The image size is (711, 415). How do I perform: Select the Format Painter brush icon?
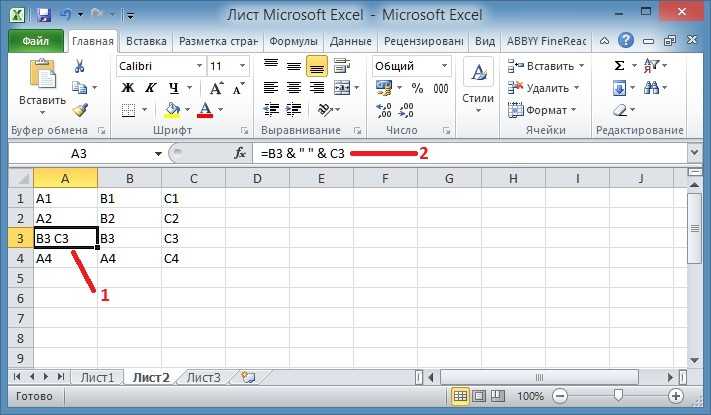pos(80,110)
